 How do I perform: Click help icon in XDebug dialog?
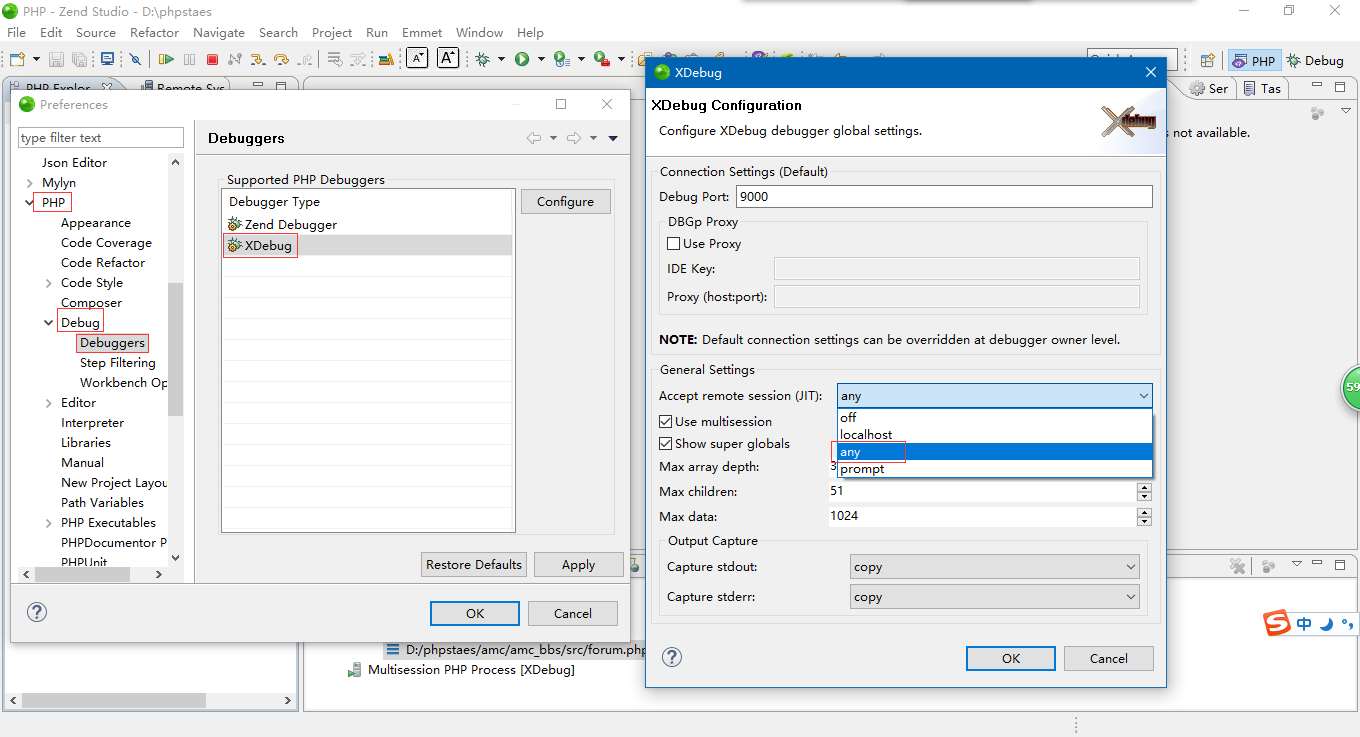pyautogui.click(x=673, y=657)
